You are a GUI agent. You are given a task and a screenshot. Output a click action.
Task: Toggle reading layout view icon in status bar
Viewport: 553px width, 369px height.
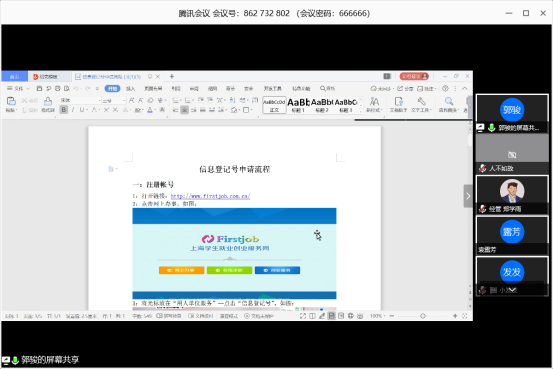(312, 316)
